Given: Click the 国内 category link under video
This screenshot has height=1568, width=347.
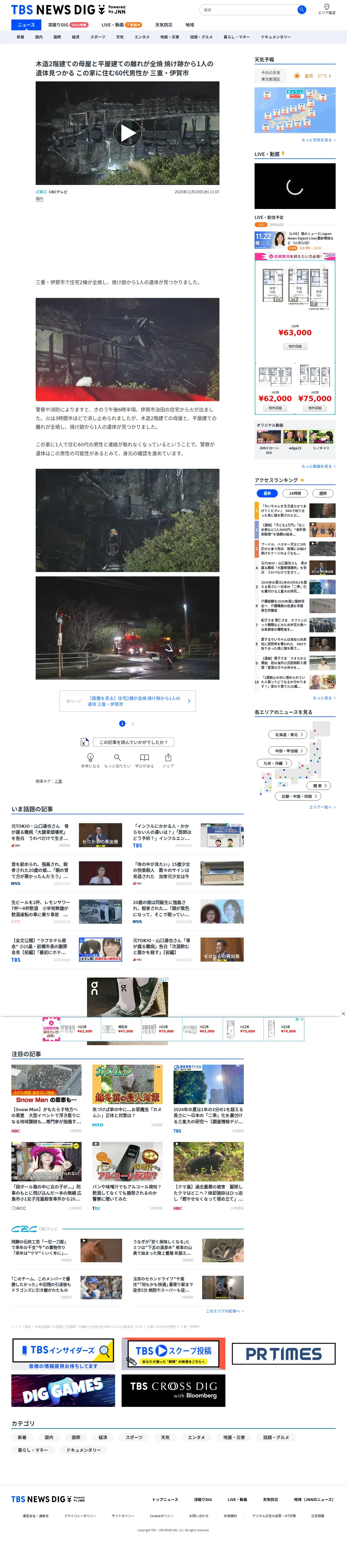Looking at the screenshot, I should point(39,199).
